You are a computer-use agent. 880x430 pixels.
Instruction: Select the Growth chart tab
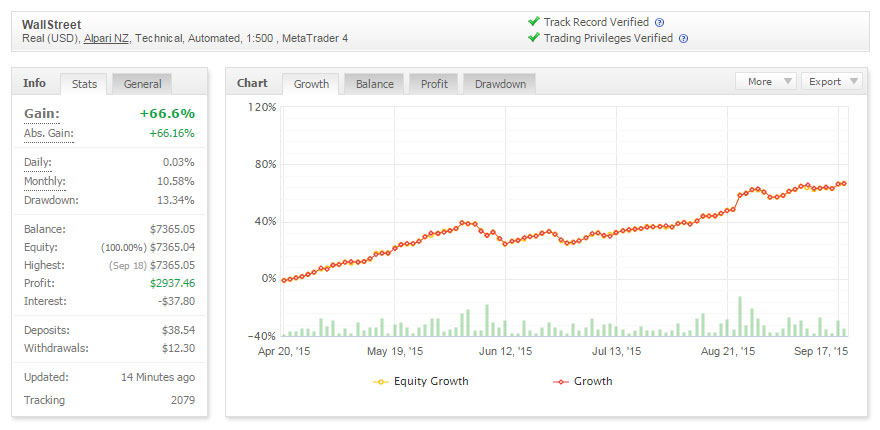click(311, 84)
